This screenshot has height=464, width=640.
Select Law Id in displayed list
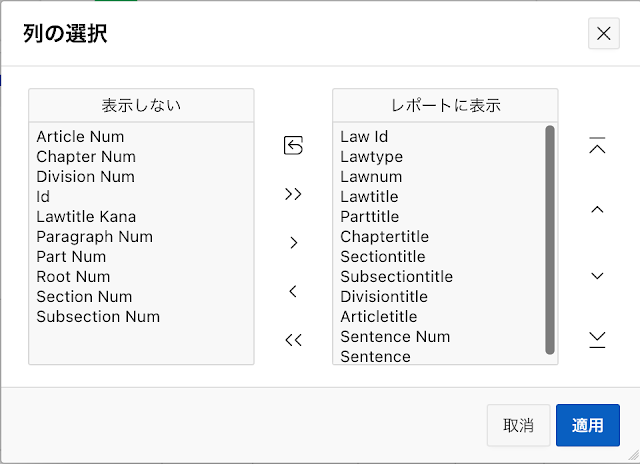tap(364, 137)
